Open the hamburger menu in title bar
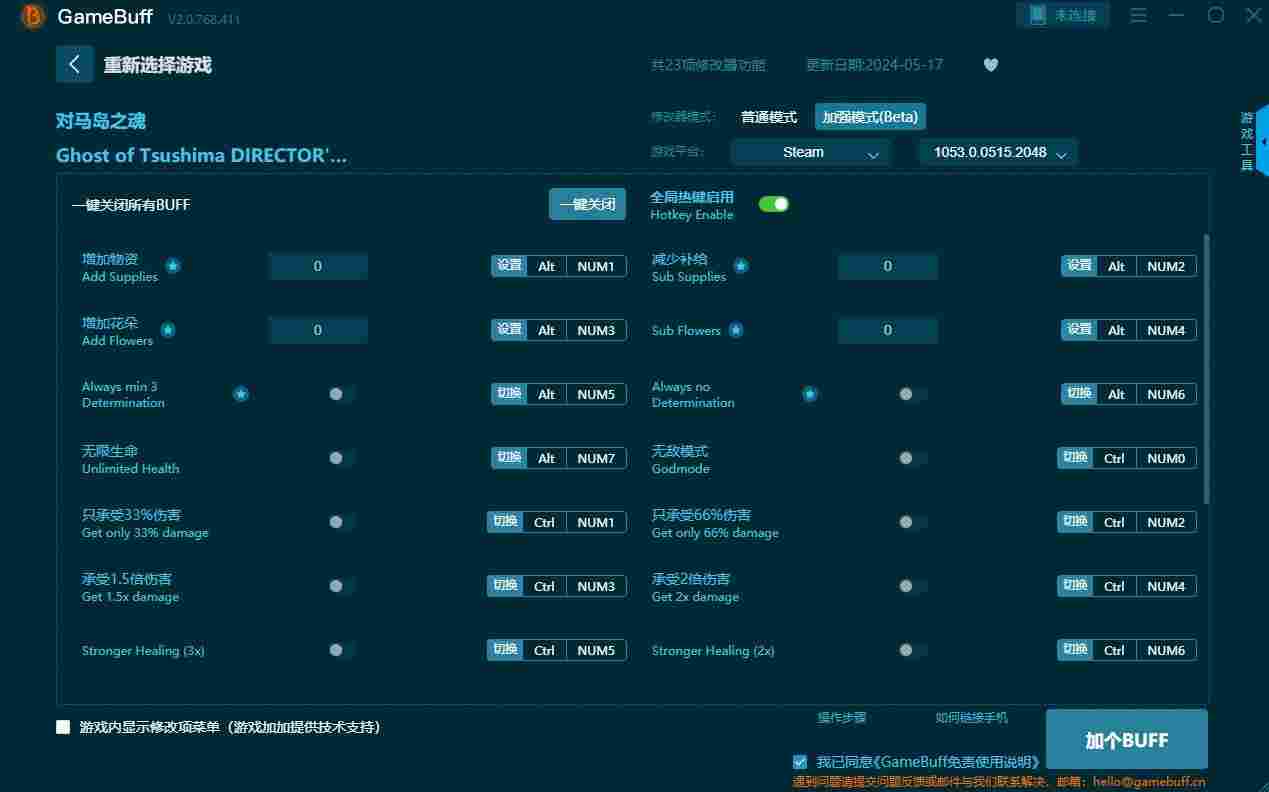The image size is (1269, 792). 1138,15
